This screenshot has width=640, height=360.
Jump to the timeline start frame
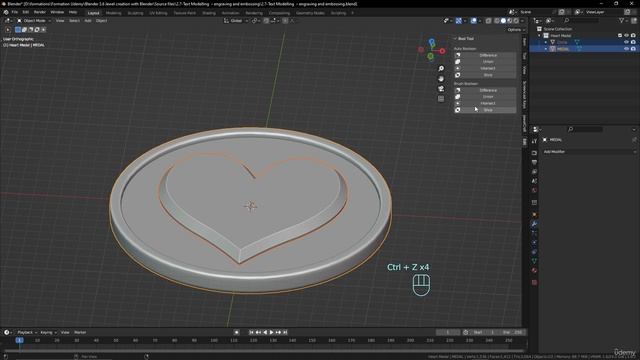tap(251, 332)
